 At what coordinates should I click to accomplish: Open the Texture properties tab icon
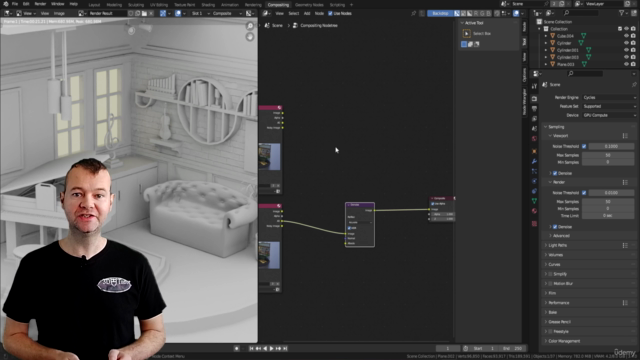point(534,224)
